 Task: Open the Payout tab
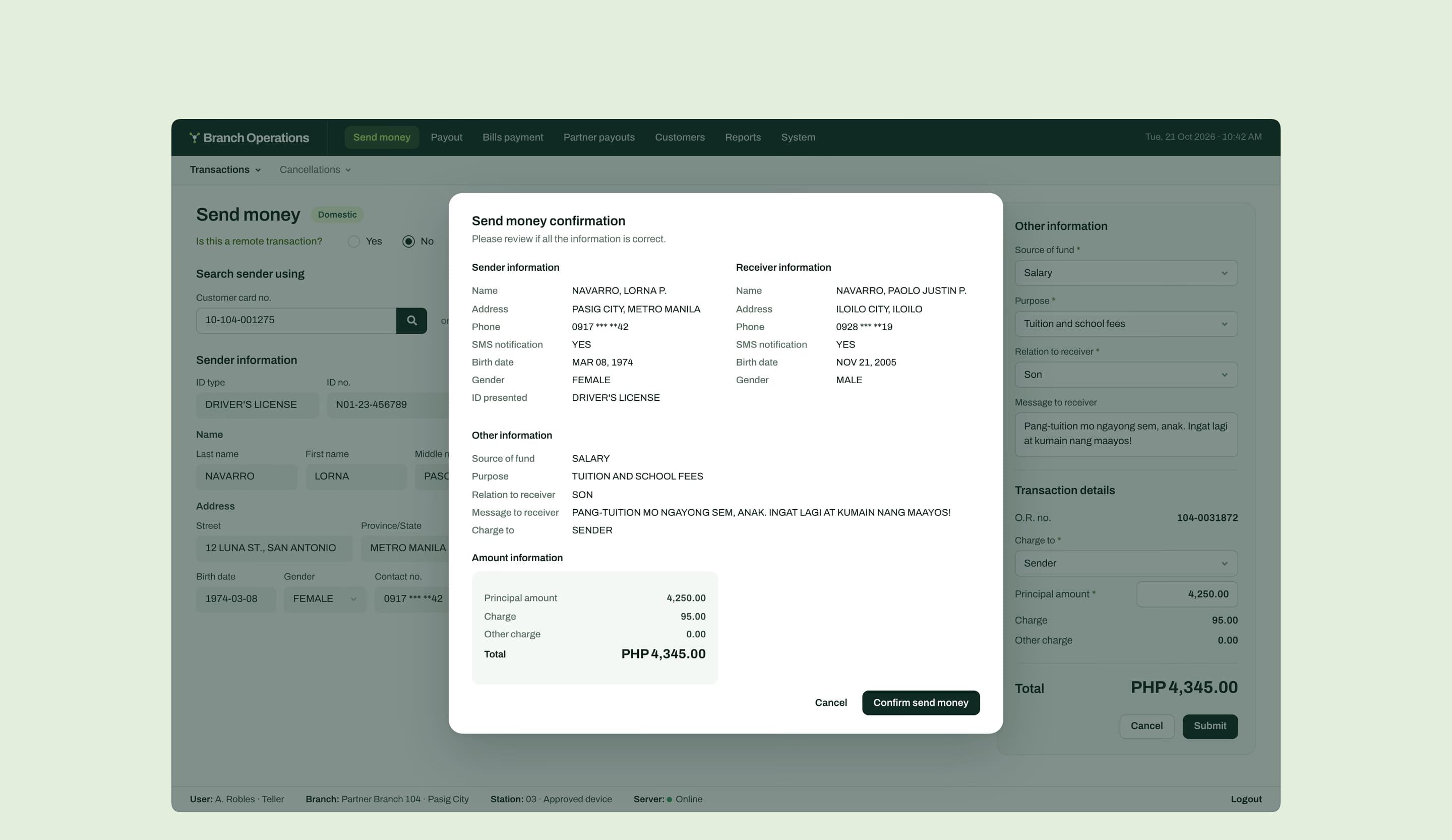point(446,137)
